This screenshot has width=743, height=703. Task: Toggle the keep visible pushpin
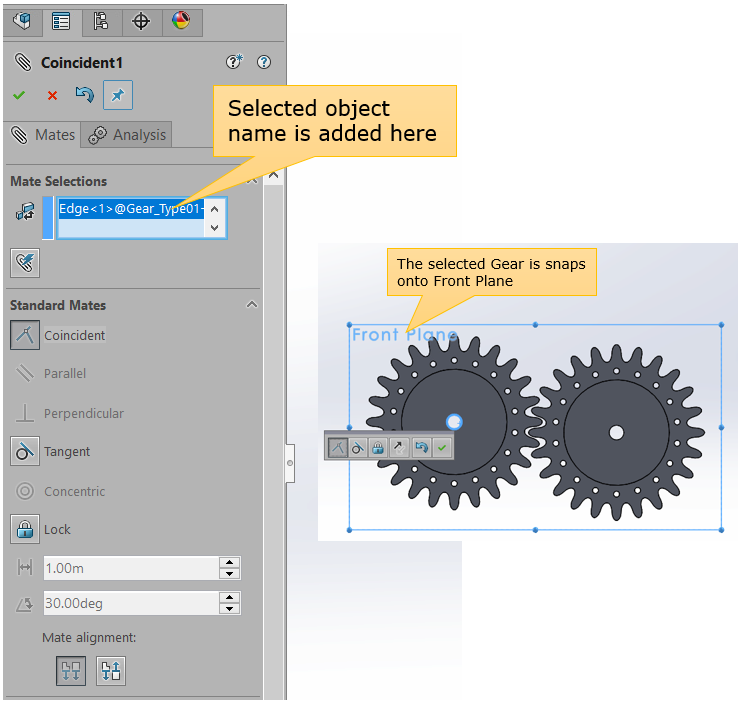[x=117, y=96]
